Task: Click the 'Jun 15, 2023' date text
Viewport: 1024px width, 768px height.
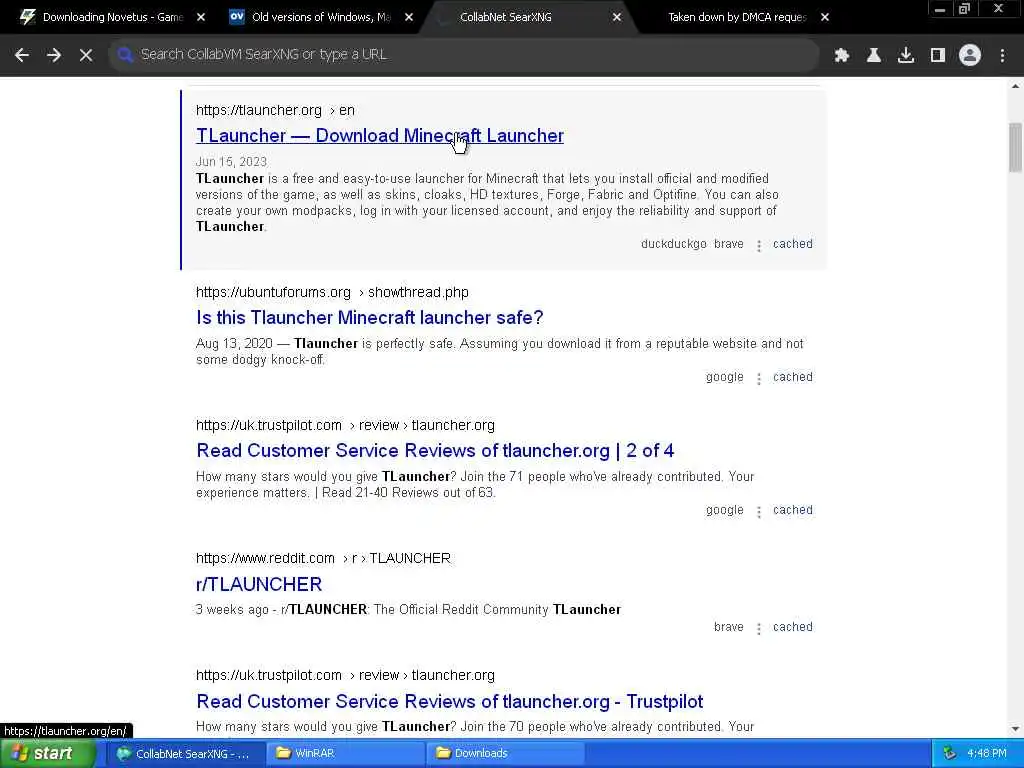Action: [x=231, y=162]
